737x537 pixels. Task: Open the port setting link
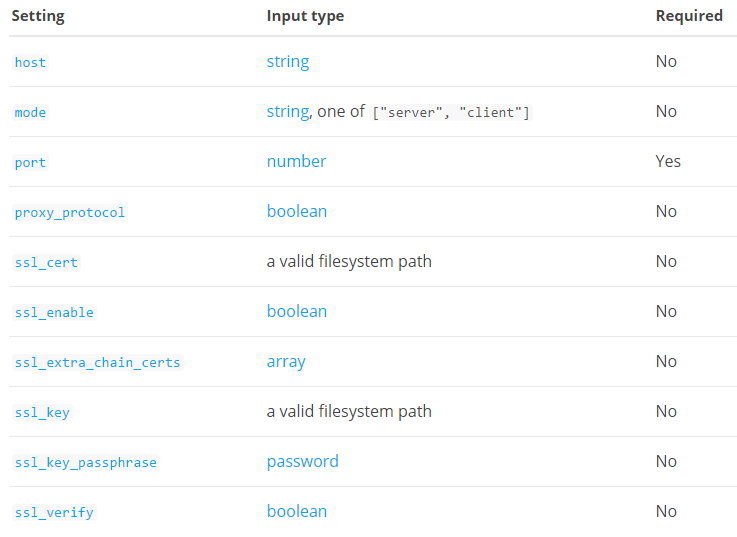(x=30, y=162)
